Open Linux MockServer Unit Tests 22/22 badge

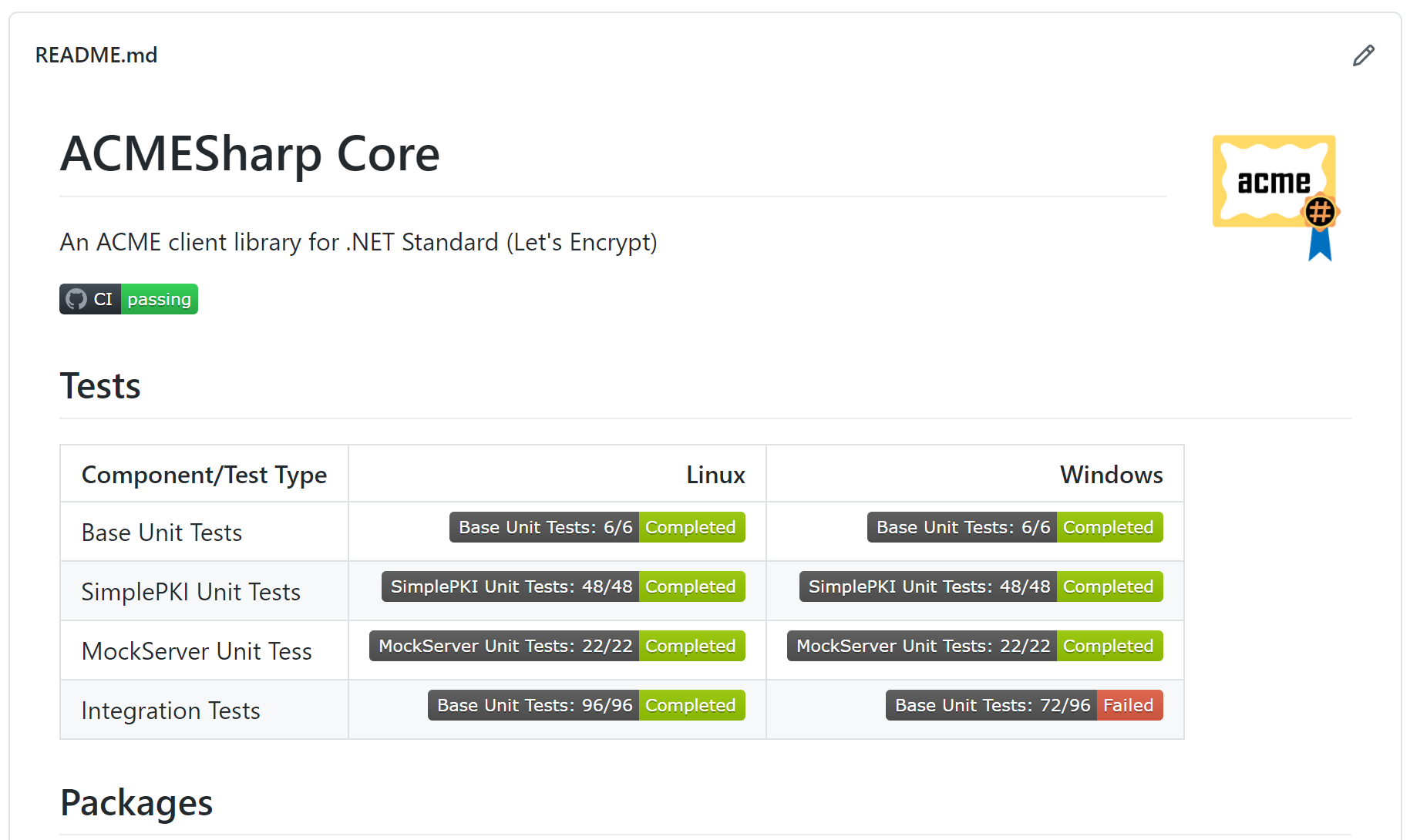tap(557, 646)
